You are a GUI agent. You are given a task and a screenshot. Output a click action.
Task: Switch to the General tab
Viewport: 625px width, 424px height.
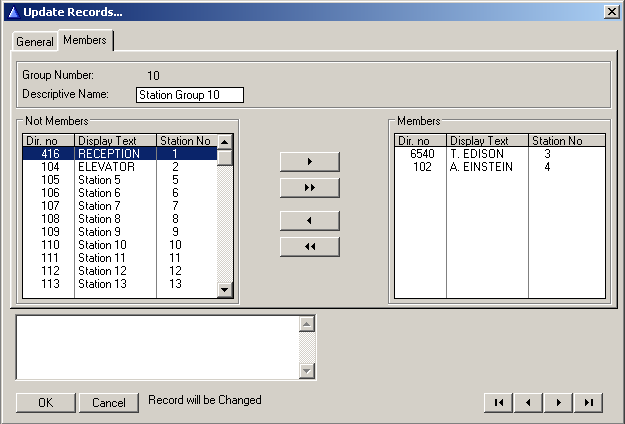pos(35,42)
